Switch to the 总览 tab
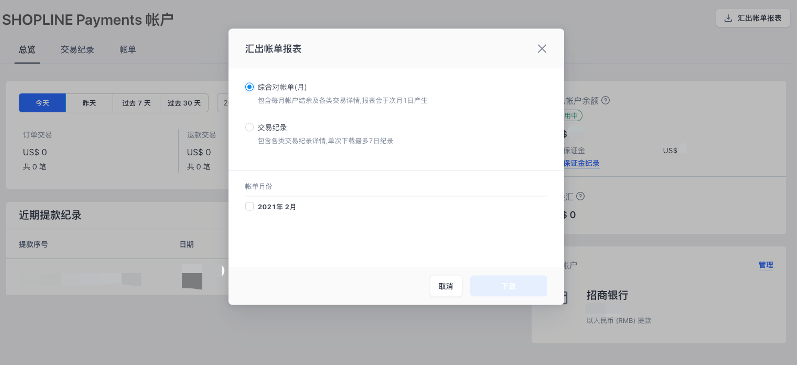797x365 pixels. 27,50
